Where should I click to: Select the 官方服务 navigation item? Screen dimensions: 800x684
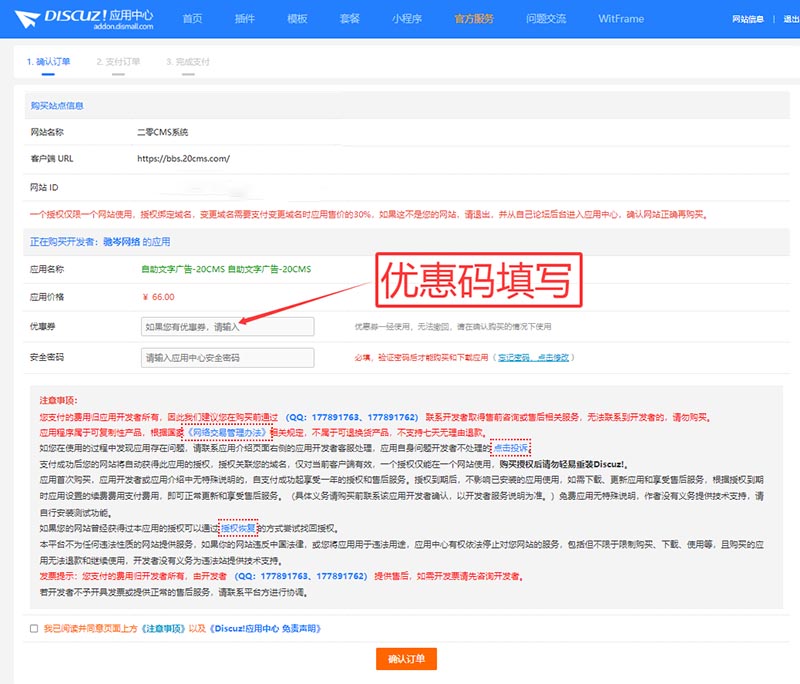point(474,19)
